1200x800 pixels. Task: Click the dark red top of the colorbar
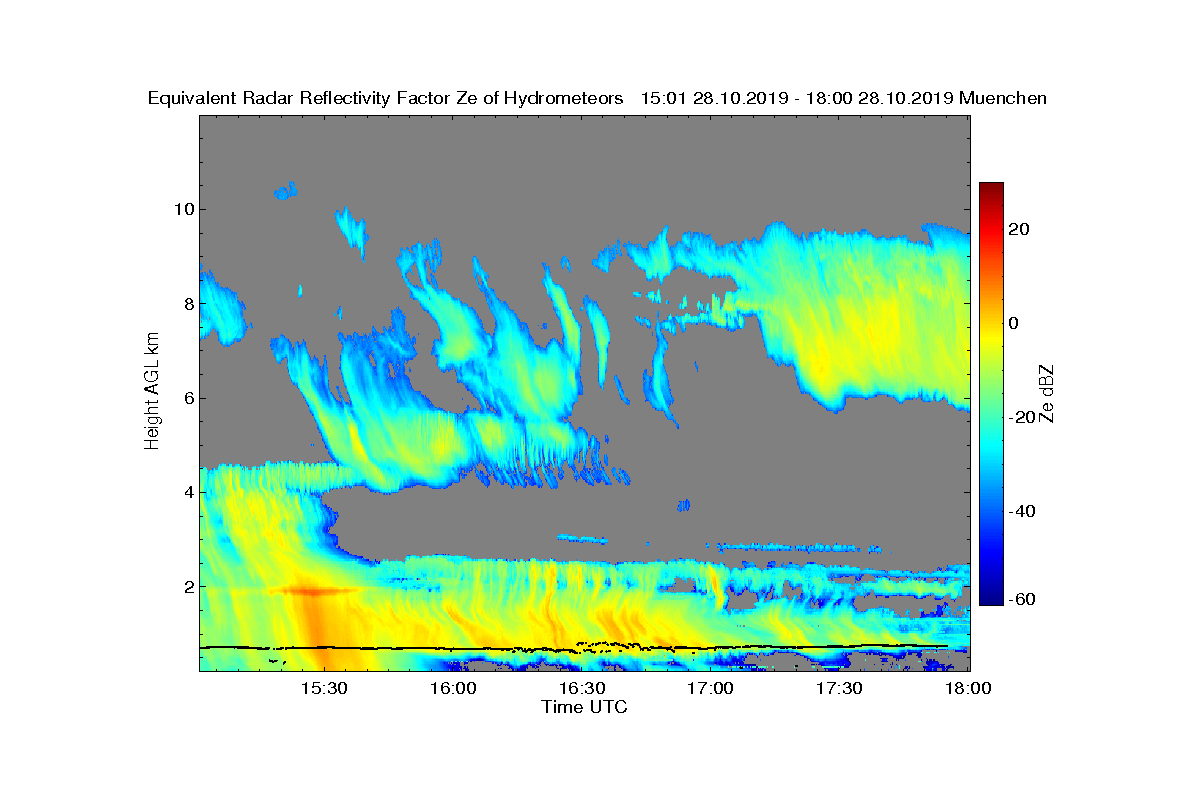point(991,189)
